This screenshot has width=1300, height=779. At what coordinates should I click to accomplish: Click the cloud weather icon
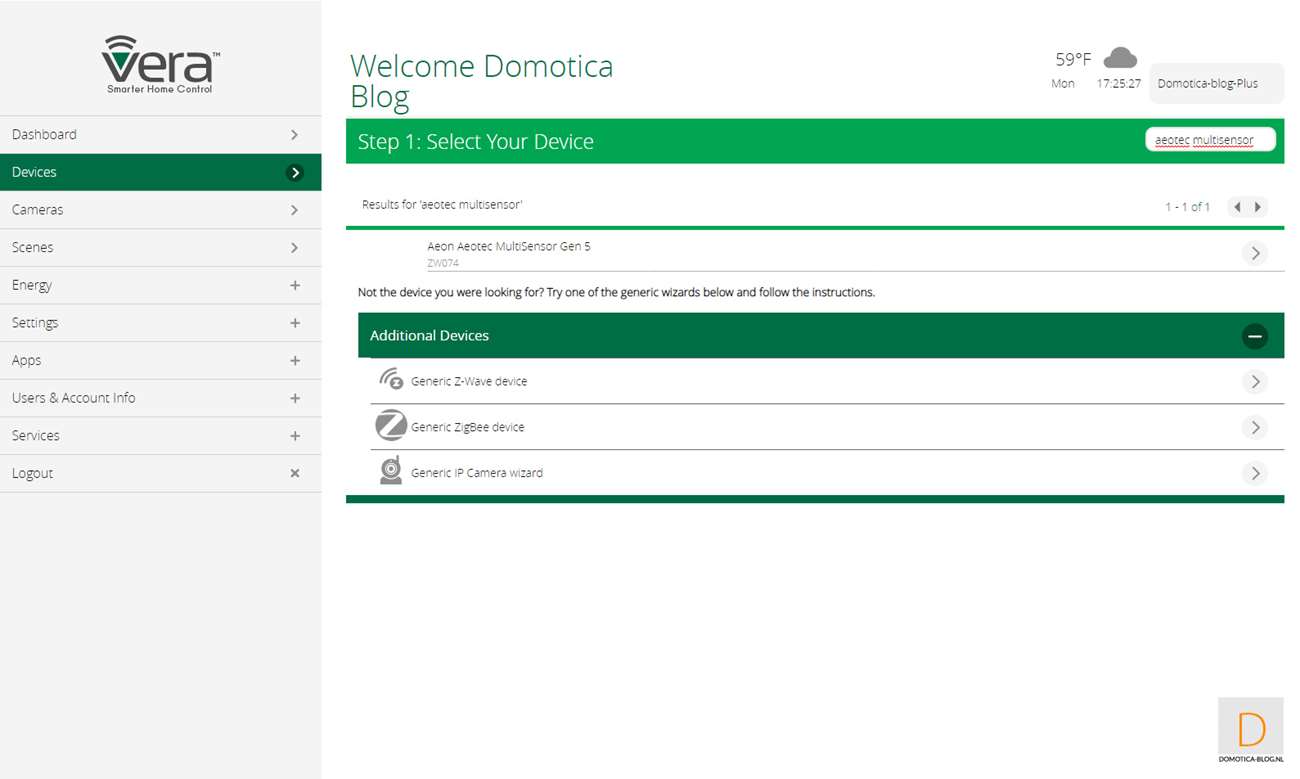pos(1119,58)
